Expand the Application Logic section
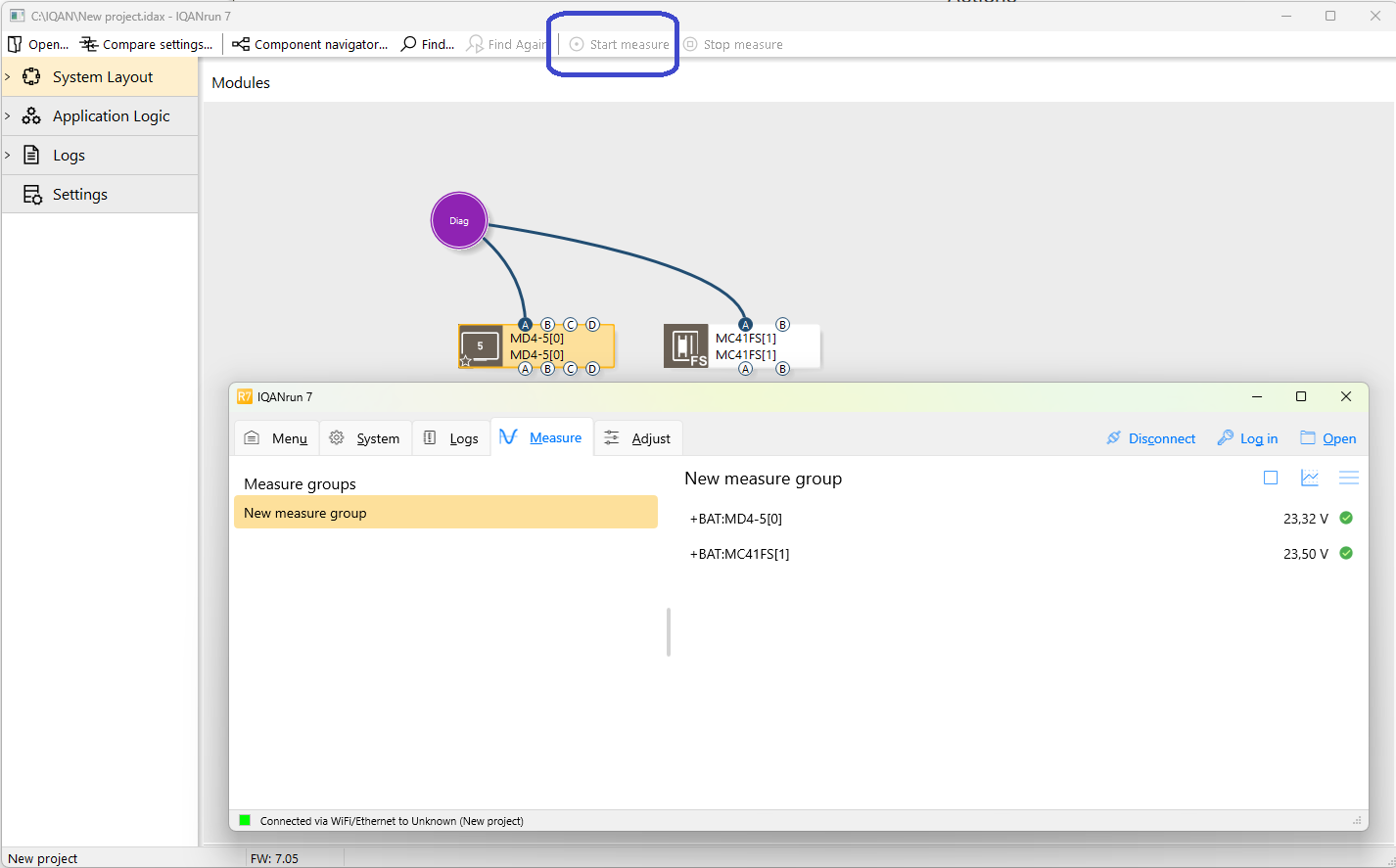Viewport: 1396px width, 868px height. point(8,115)
